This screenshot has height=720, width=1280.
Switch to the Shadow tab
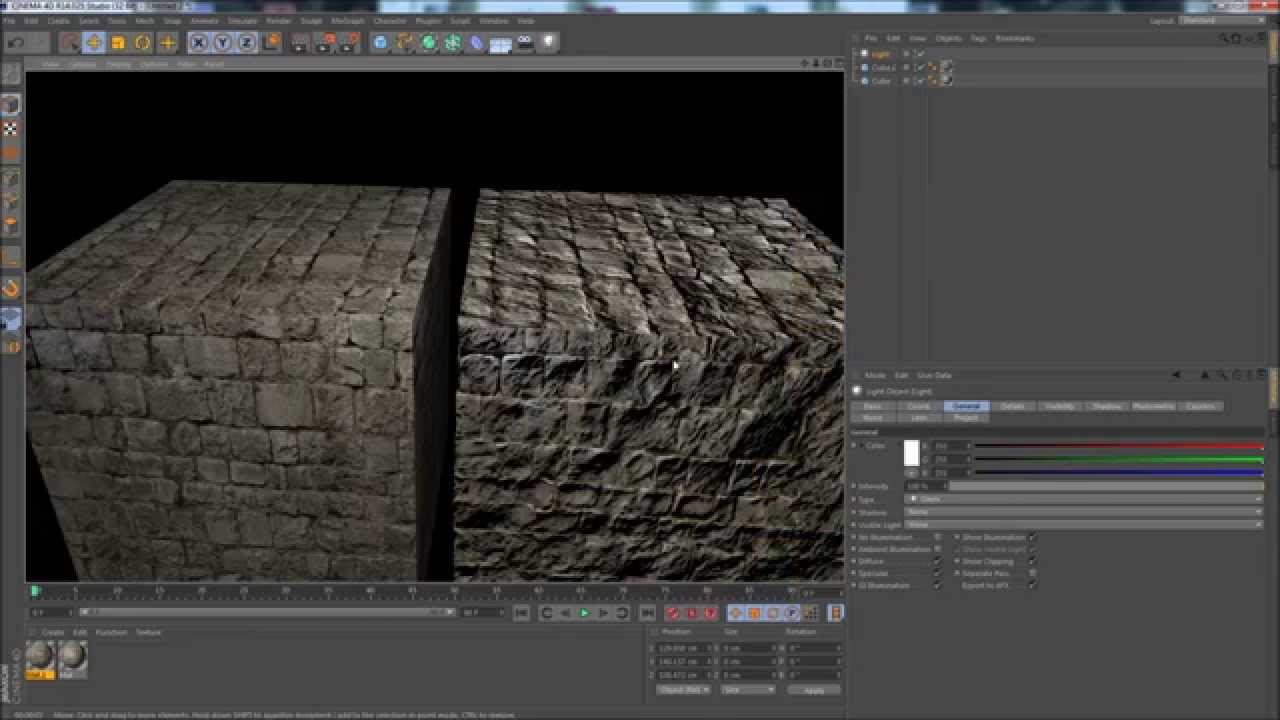(x=1107, y=406)
